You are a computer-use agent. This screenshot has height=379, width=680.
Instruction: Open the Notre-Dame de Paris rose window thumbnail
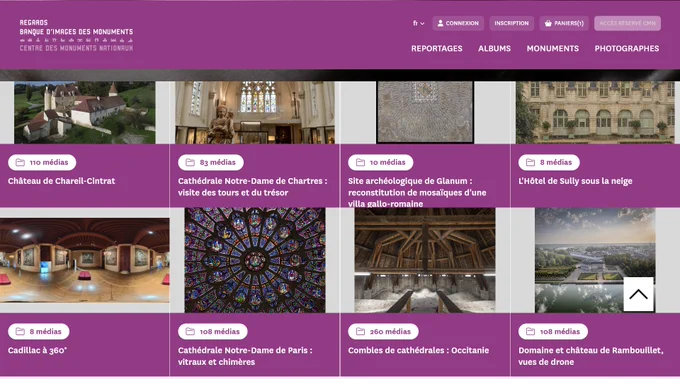click(x=255, y=260)
